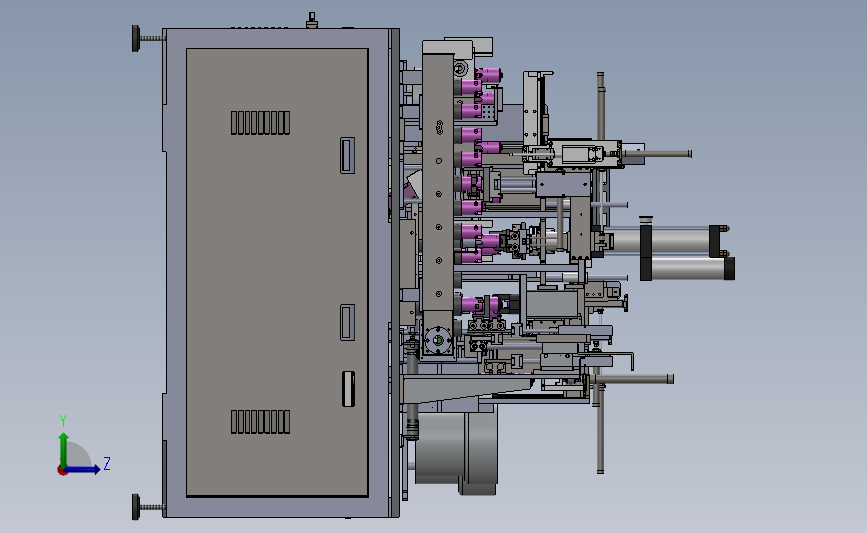Screen dimensions: 867x533
Task: Click the blue Z axis arrow of the triad
Action: [83, 469]
